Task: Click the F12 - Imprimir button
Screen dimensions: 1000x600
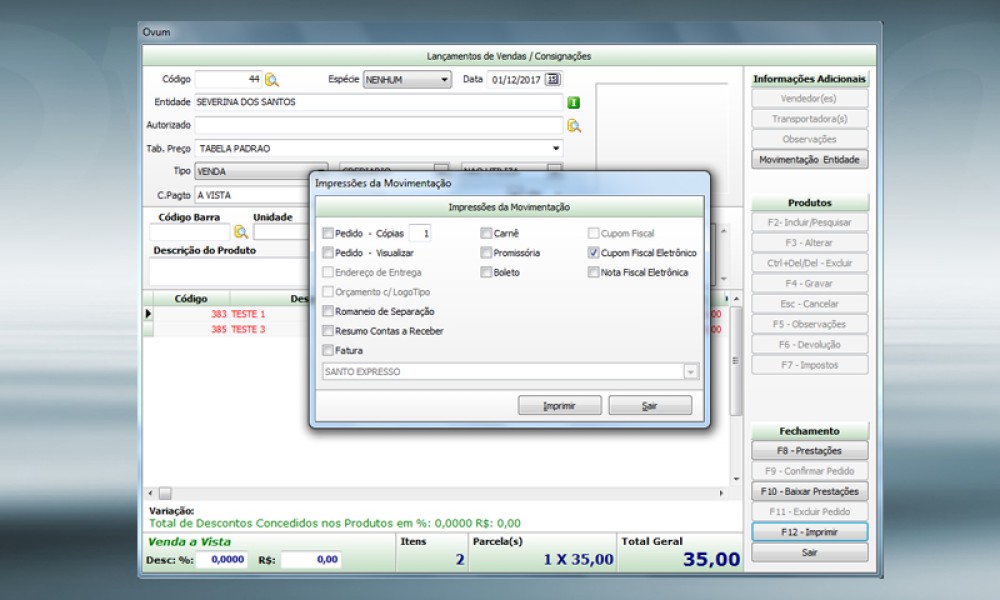Action: 810,532
